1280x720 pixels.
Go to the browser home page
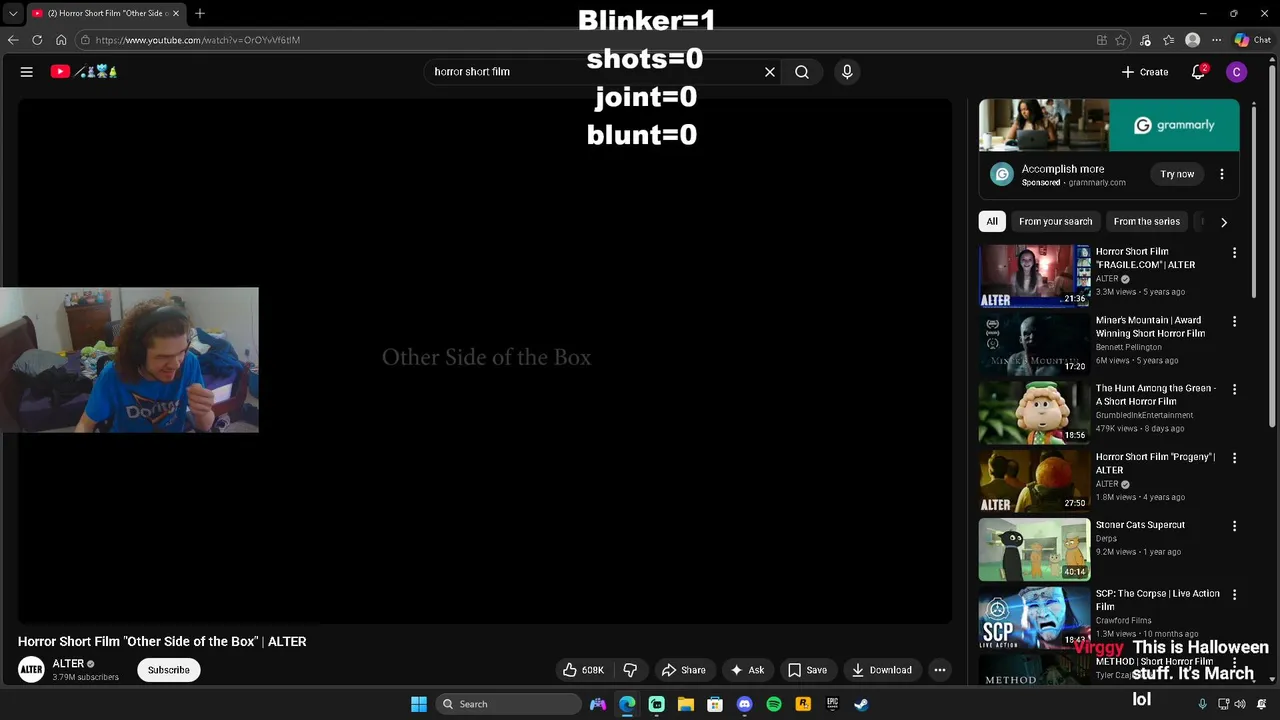(x=61, y=40)
